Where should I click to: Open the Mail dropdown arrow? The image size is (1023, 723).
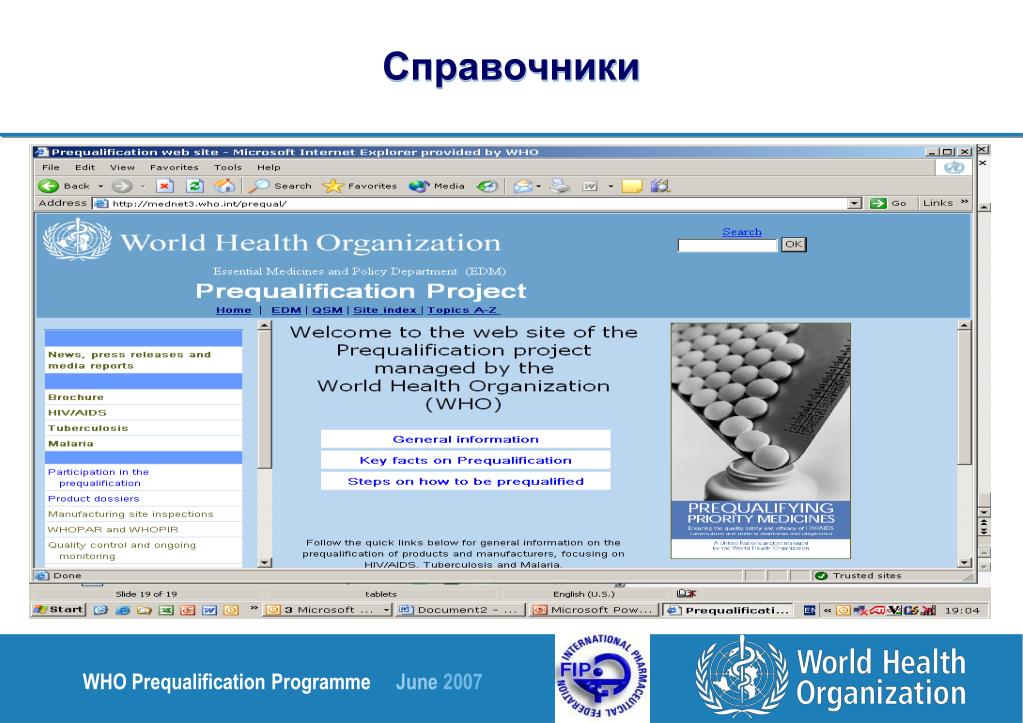[x=538, y=187]
